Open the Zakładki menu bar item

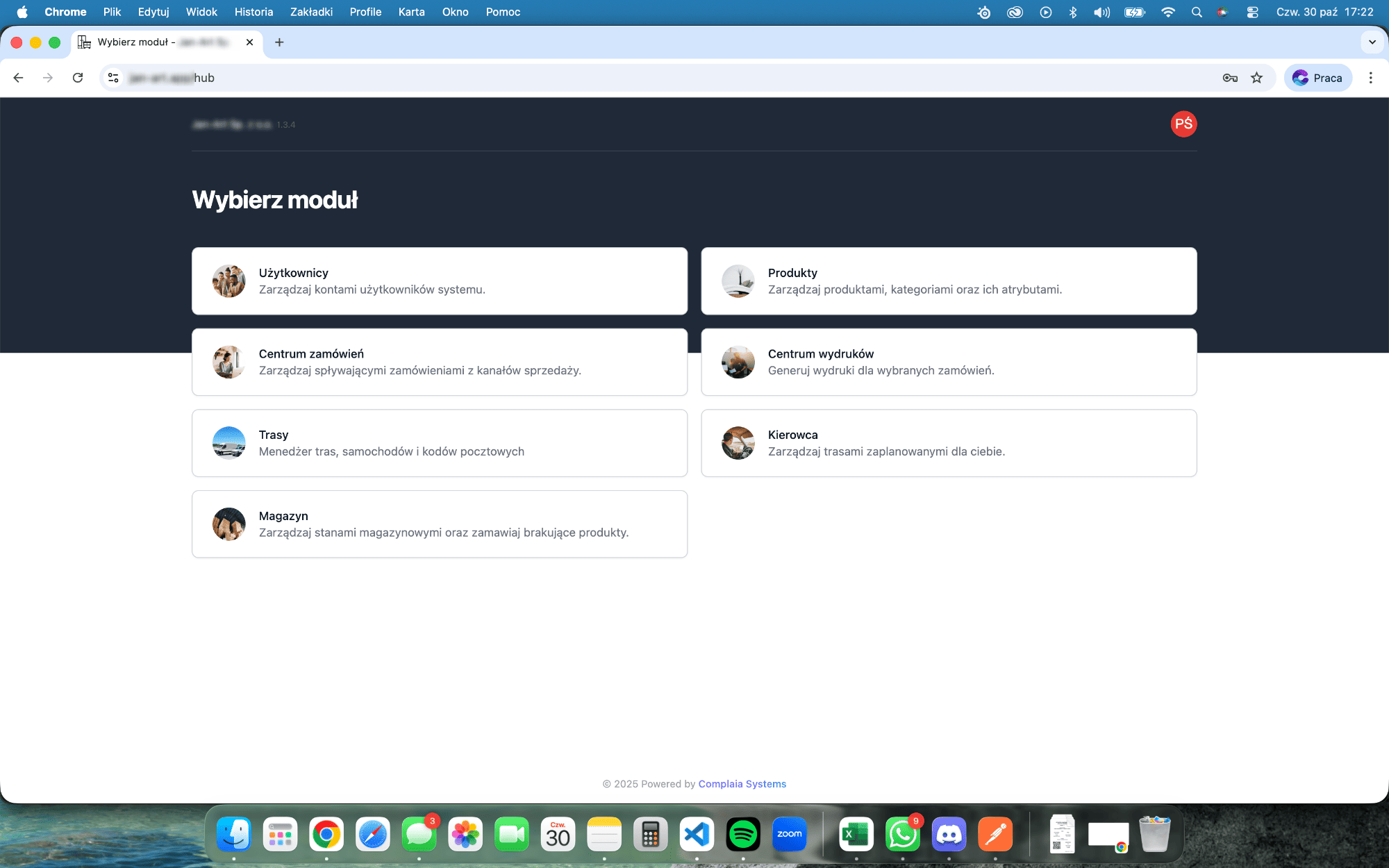click(311, 12)
